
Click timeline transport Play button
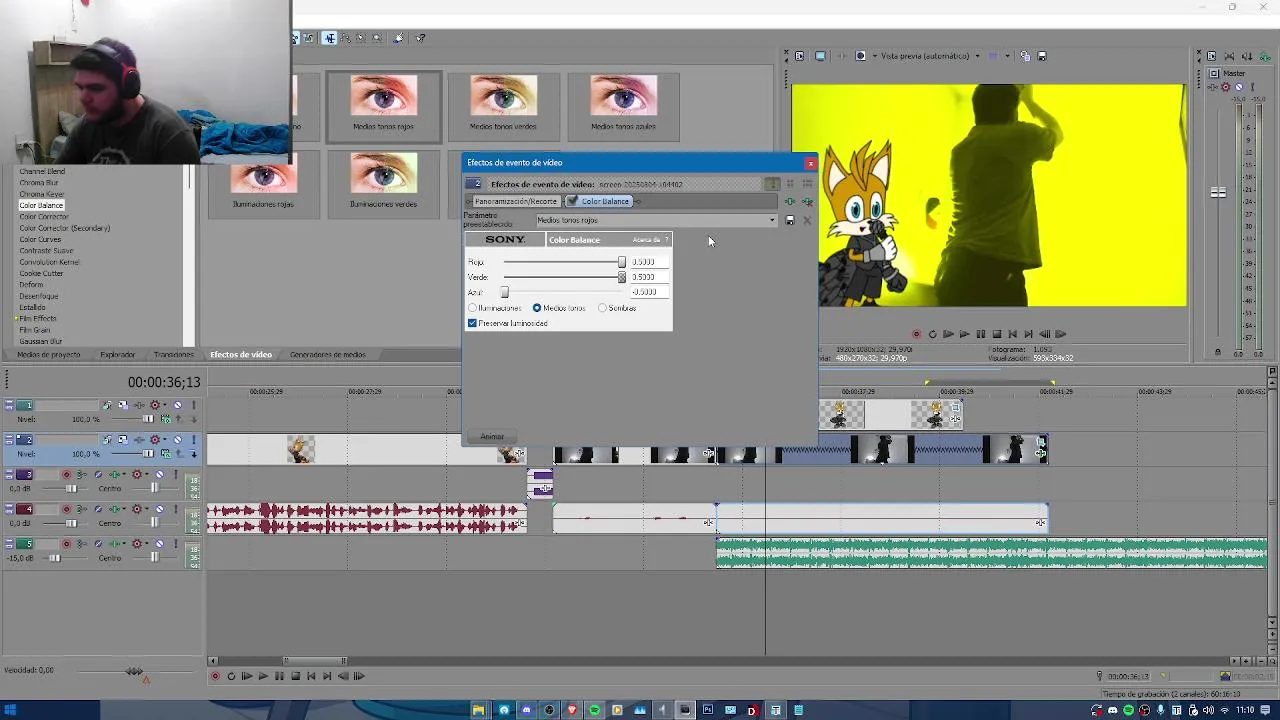pos(263,676)
